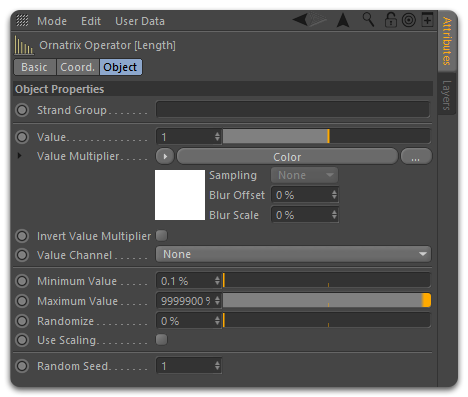Click the Randomize stepper arrows
Viewport: 468px width, 397px height.
click(217, 321)
